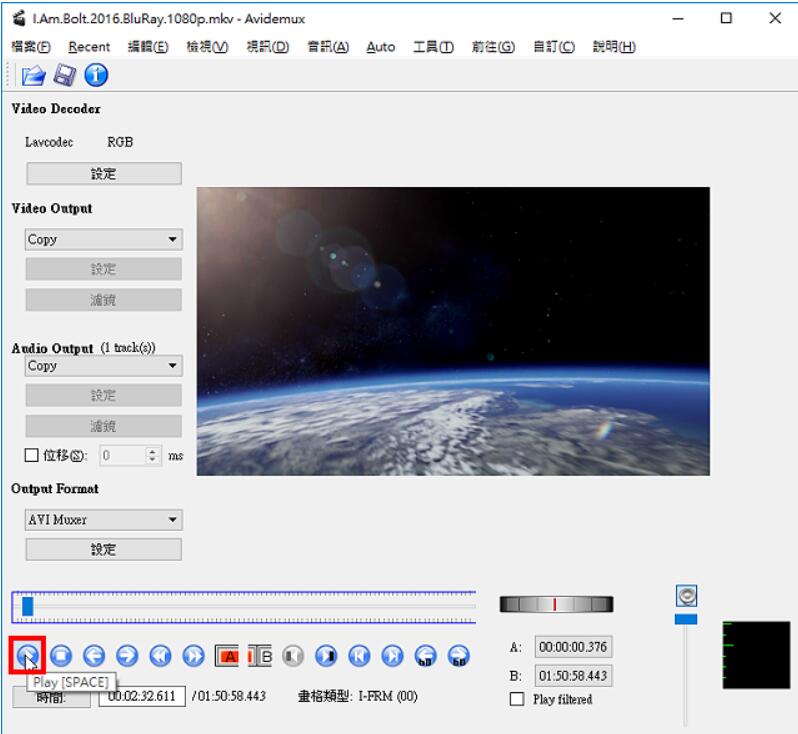This screenshot has width=798, height=734.
Task: Click the video preview frame
Action: coord(453,331)
